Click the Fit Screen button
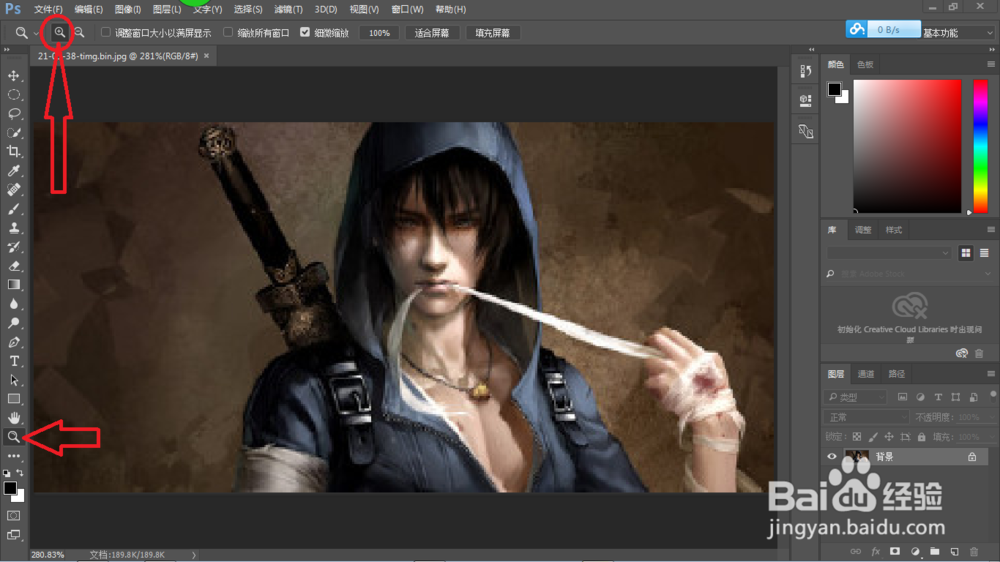1000x562 pixels. (x=432, y=33)
